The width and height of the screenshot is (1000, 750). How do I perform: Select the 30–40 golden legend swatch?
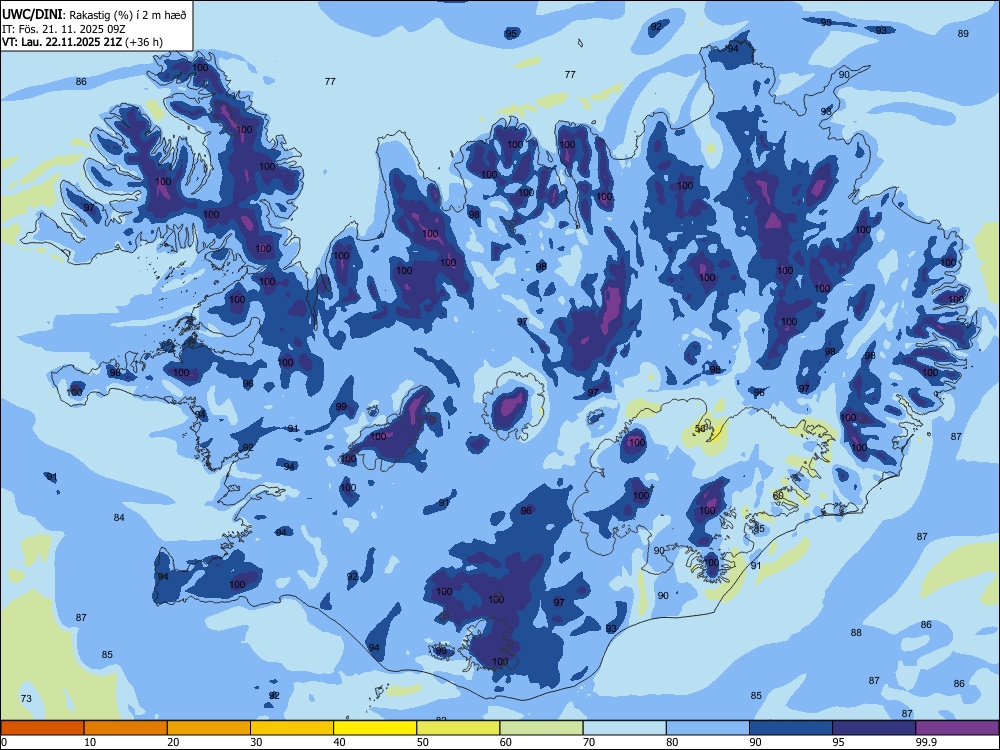[292, 728]
